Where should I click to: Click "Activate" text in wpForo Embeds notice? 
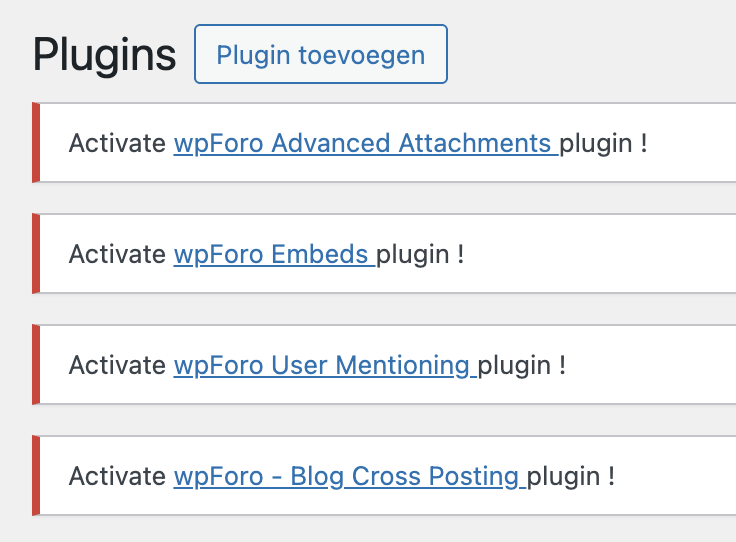[117, 254]
